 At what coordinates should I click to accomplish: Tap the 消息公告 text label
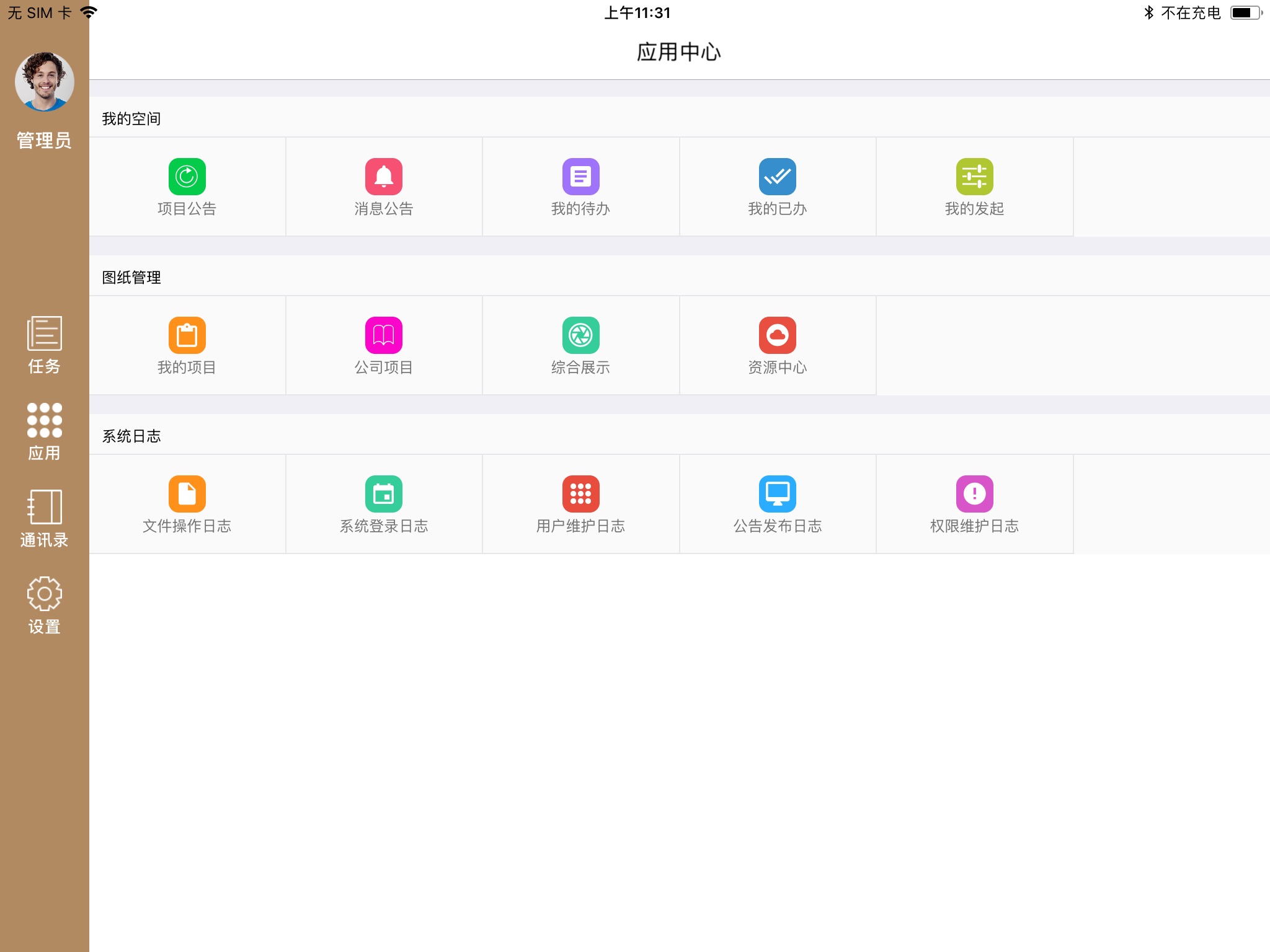click(x=384, y=209)
